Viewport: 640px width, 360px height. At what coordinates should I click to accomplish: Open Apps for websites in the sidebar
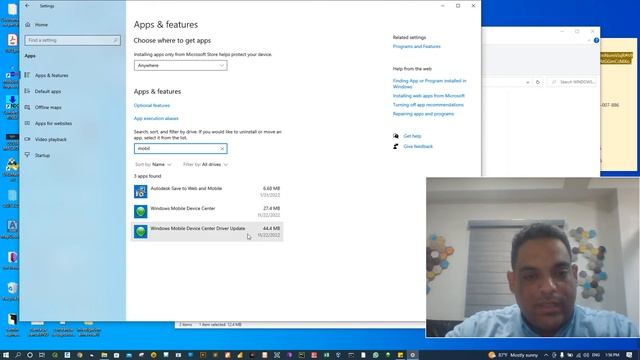coord(53,123)
